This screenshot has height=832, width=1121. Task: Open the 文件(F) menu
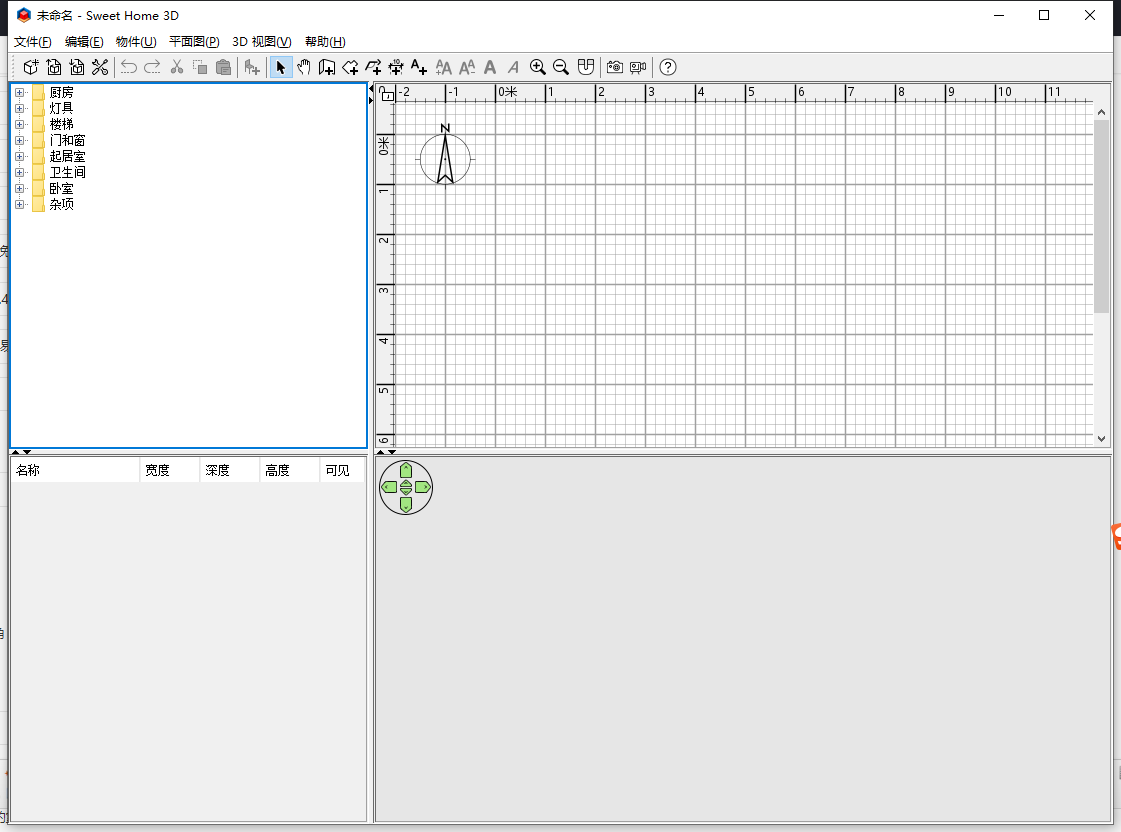(x=33, y=41)
